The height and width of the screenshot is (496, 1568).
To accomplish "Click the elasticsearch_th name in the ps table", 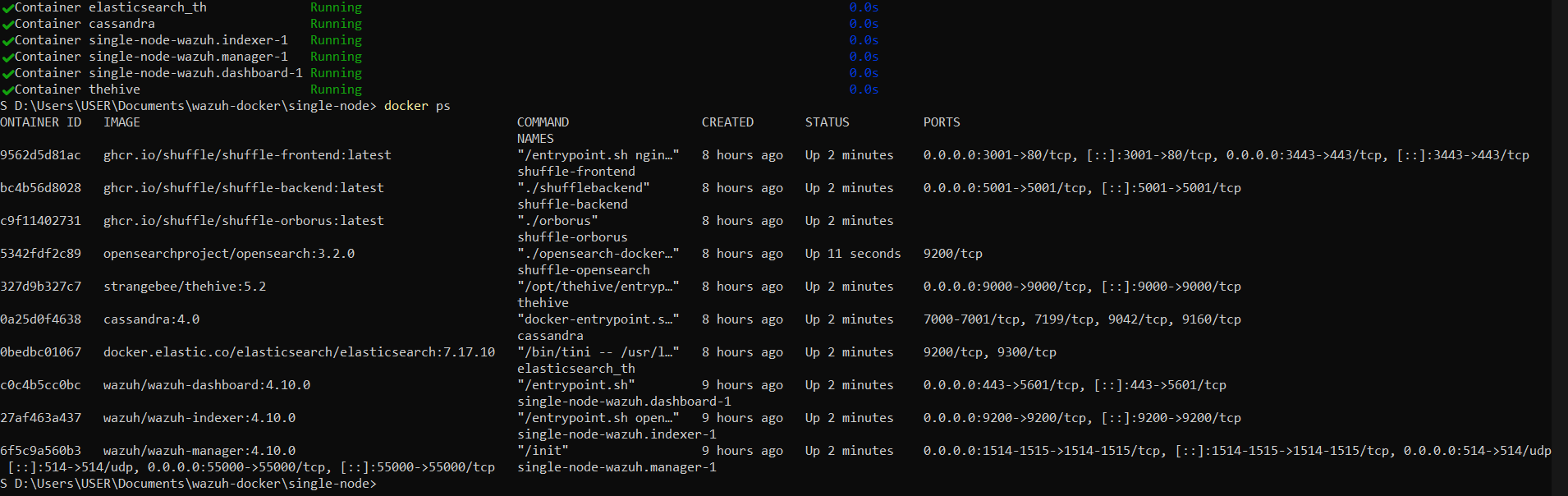I will (576, 369).
